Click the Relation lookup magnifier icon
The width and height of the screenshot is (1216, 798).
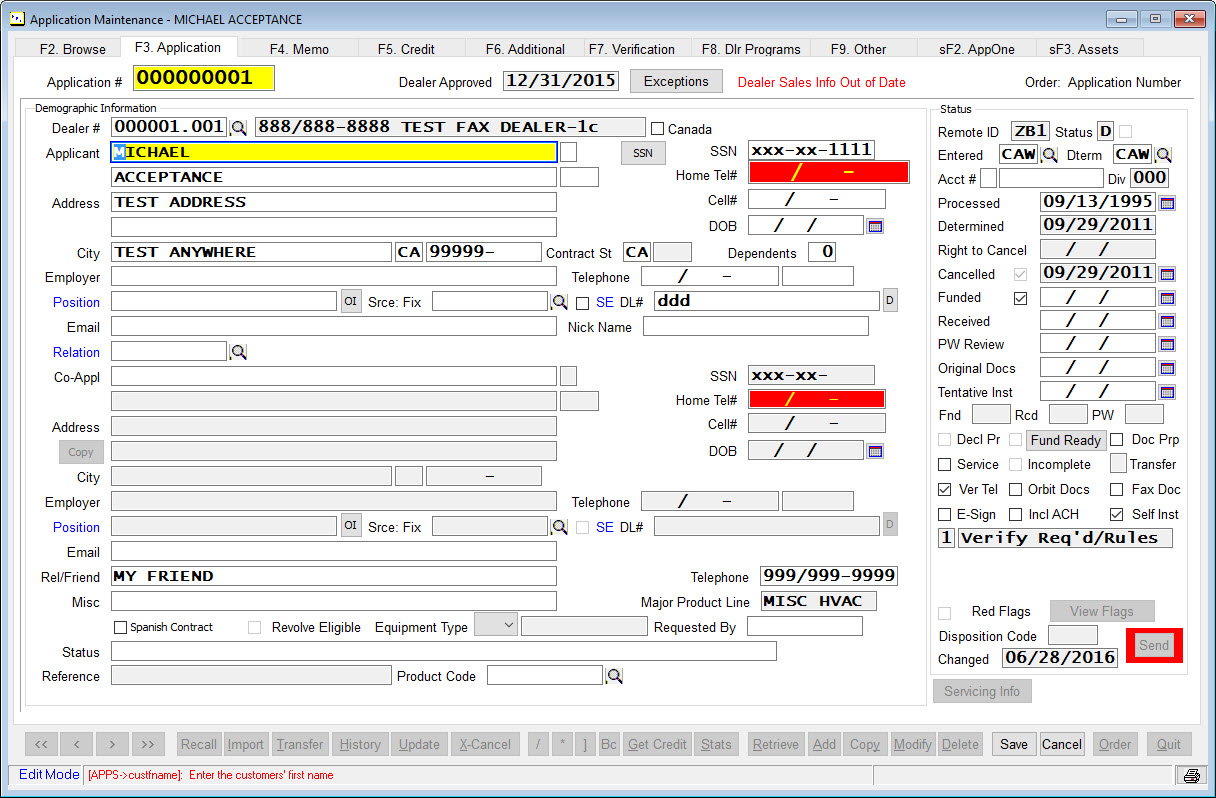coord(238,352)
